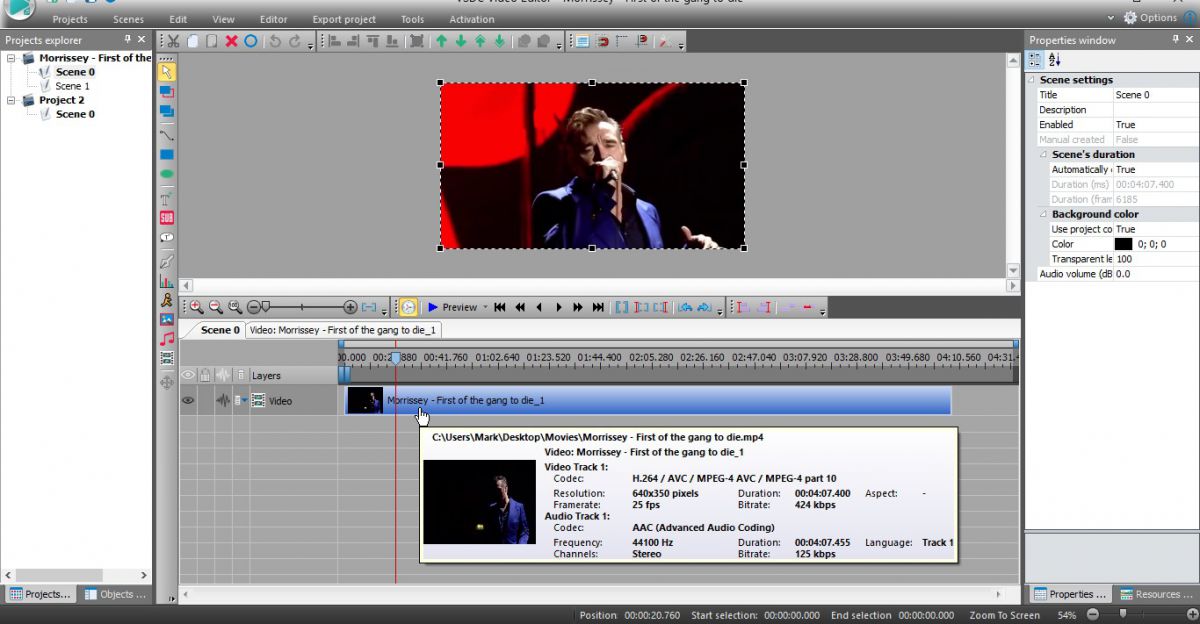Click the red Delete X icon
The image size is (1200, 624).
click(x=231, y=41)
